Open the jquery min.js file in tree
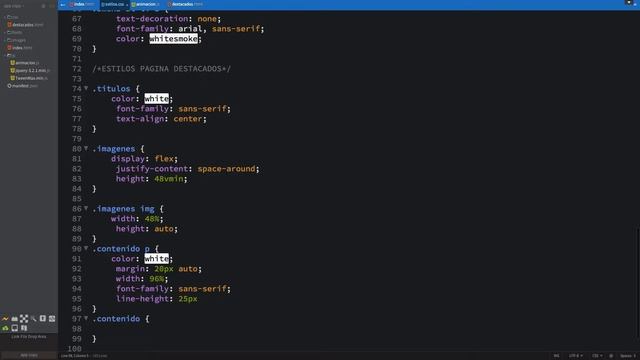Image resolution: width=640 pixels, height=360 pixels. point(30,71)
